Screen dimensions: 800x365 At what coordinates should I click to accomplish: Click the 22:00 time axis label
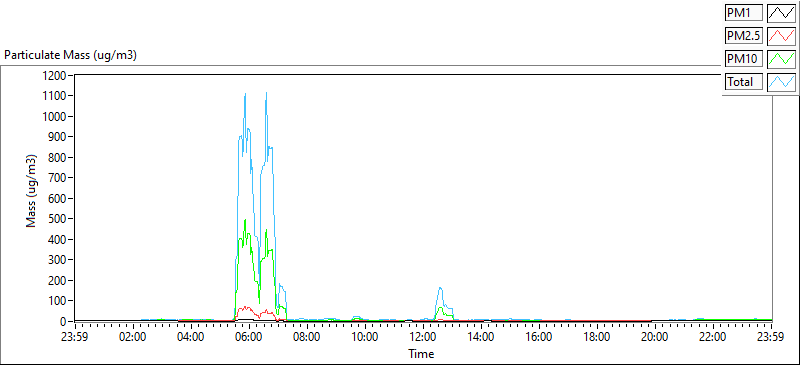(713, 337)
